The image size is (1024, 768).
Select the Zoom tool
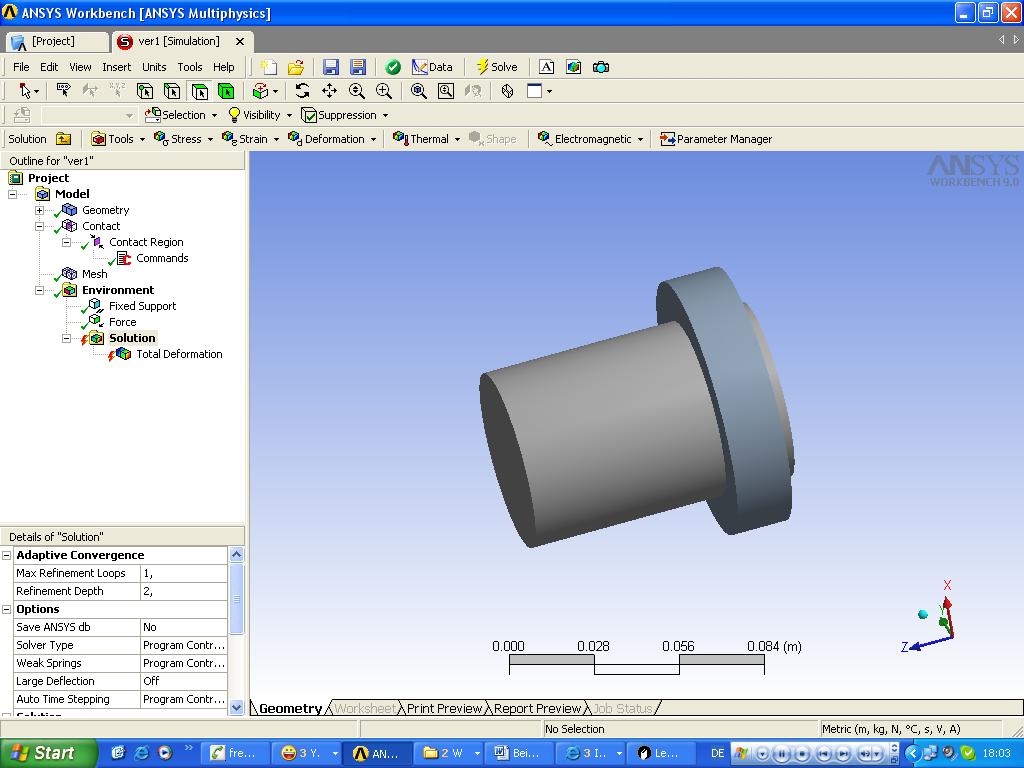tap(357, 91)
